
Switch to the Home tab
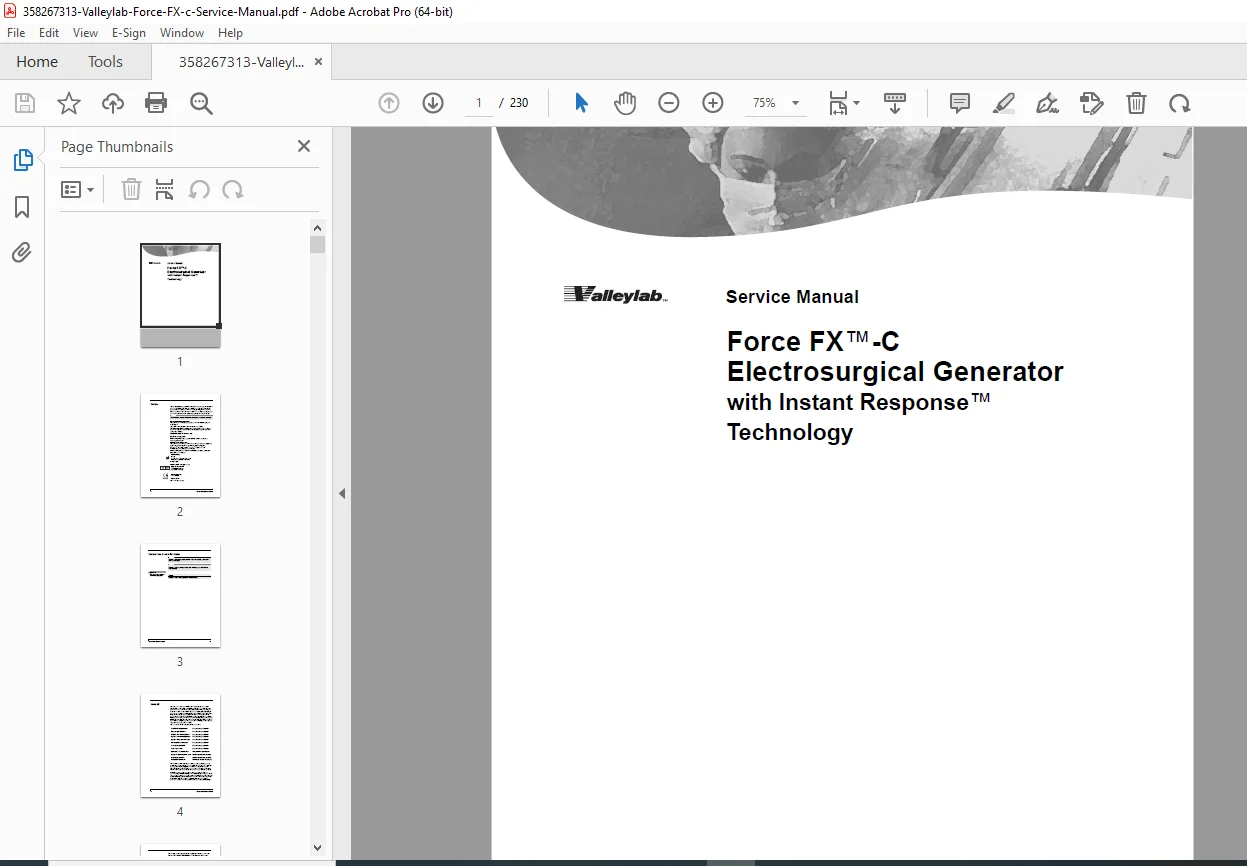(37, 62)
